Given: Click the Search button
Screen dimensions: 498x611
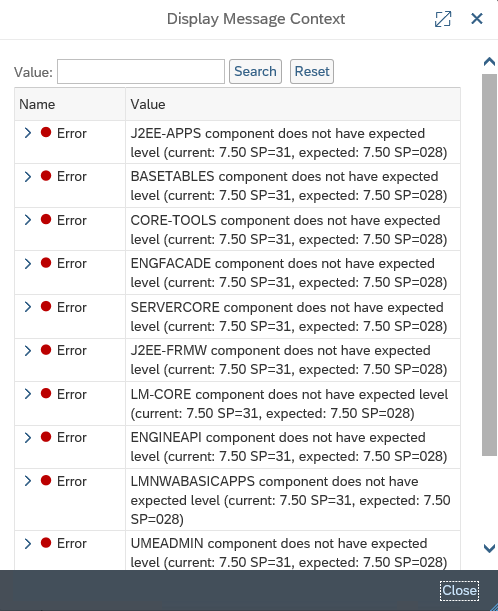Looking at the screenshot, I should click(x=255, y=71).
